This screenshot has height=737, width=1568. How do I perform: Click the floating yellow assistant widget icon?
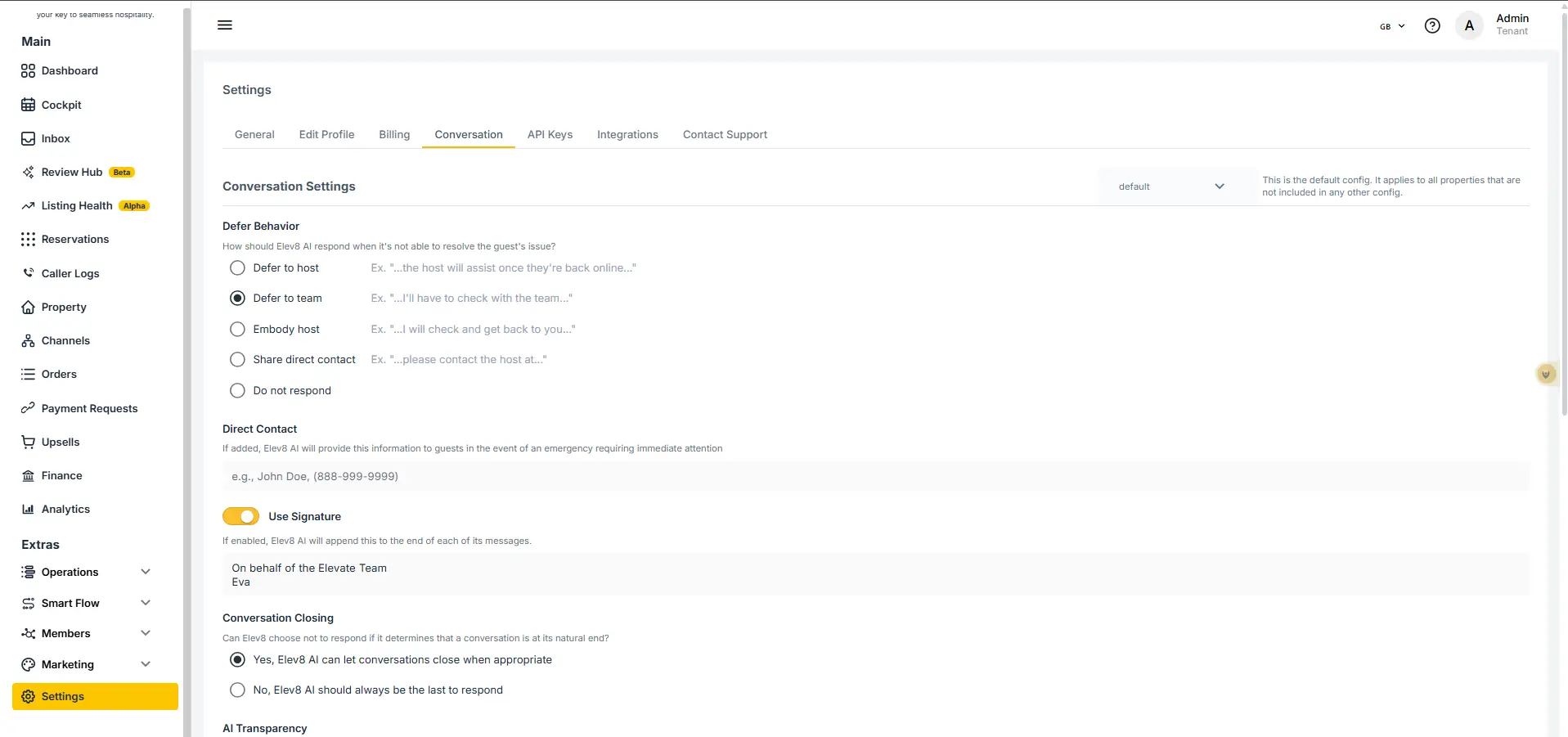tap(1545, 375)
